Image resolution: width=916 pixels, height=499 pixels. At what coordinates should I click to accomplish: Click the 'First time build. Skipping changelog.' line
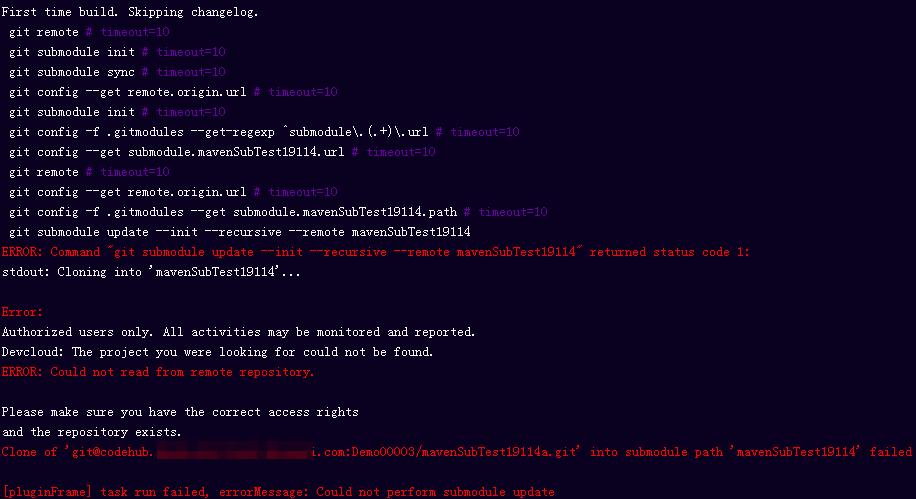[x=130, y=12]
